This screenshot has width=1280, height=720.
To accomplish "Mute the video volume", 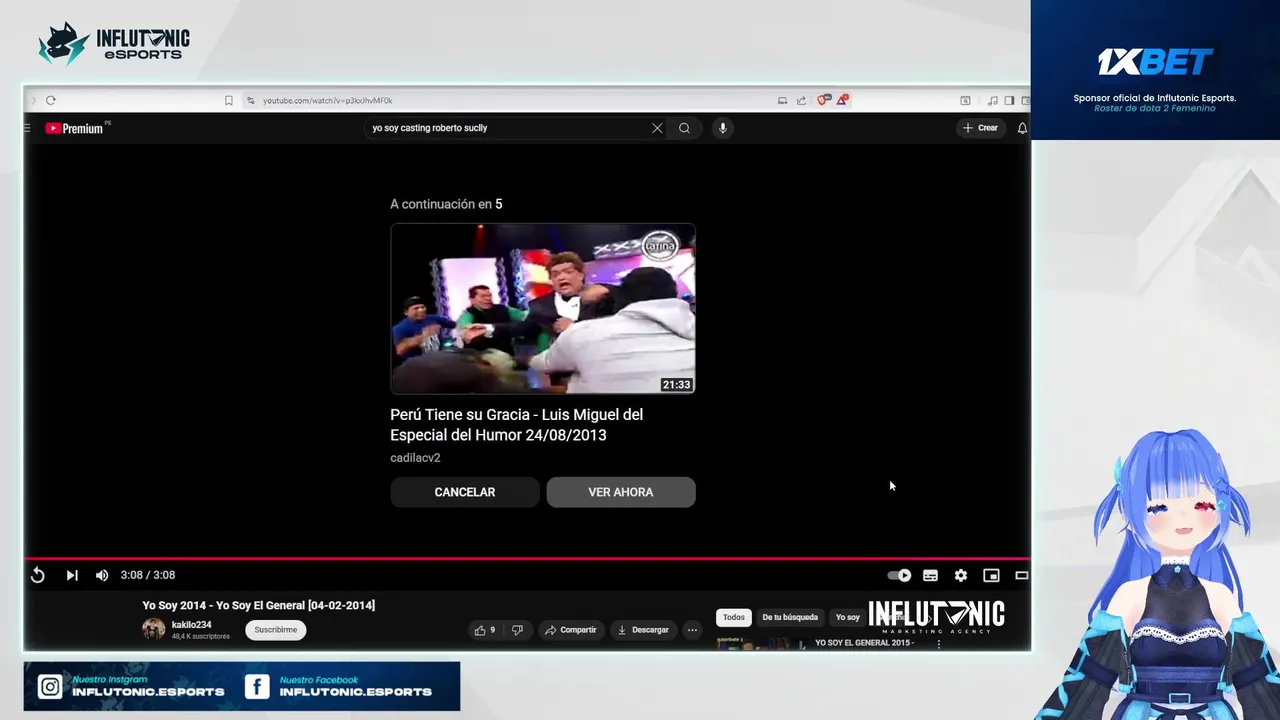I will coord(102,575).
